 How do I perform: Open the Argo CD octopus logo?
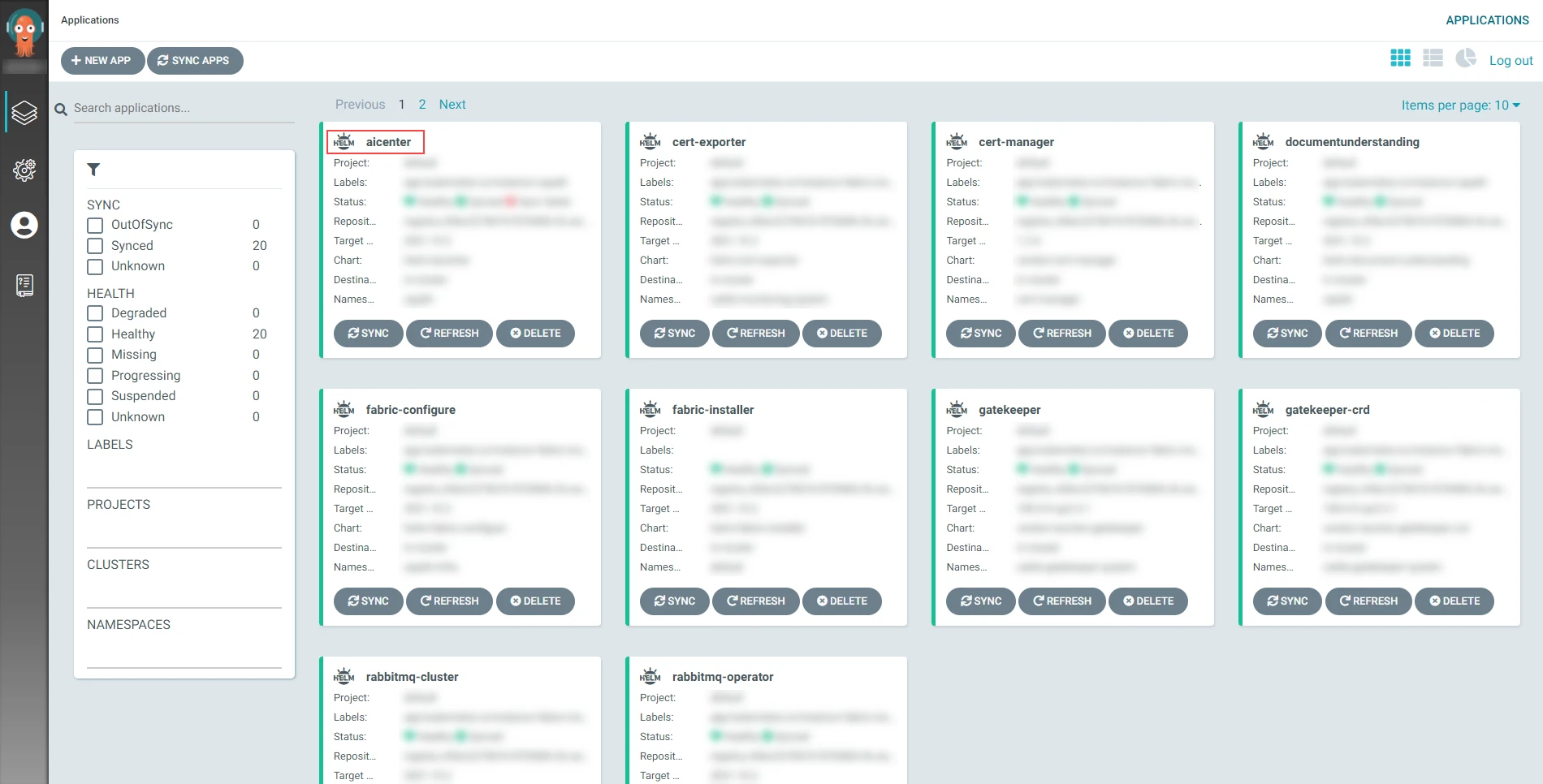click(x=24, y=32)
